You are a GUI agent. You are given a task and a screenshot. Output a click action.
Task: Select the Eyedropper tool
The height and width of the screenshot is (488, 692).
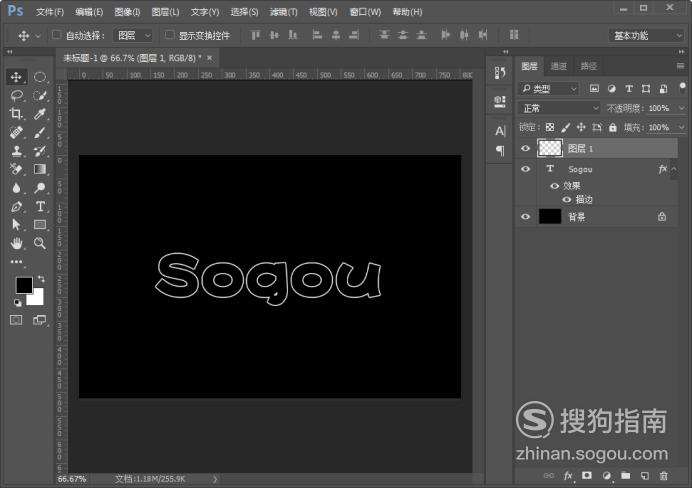click(x=40, y=114)
